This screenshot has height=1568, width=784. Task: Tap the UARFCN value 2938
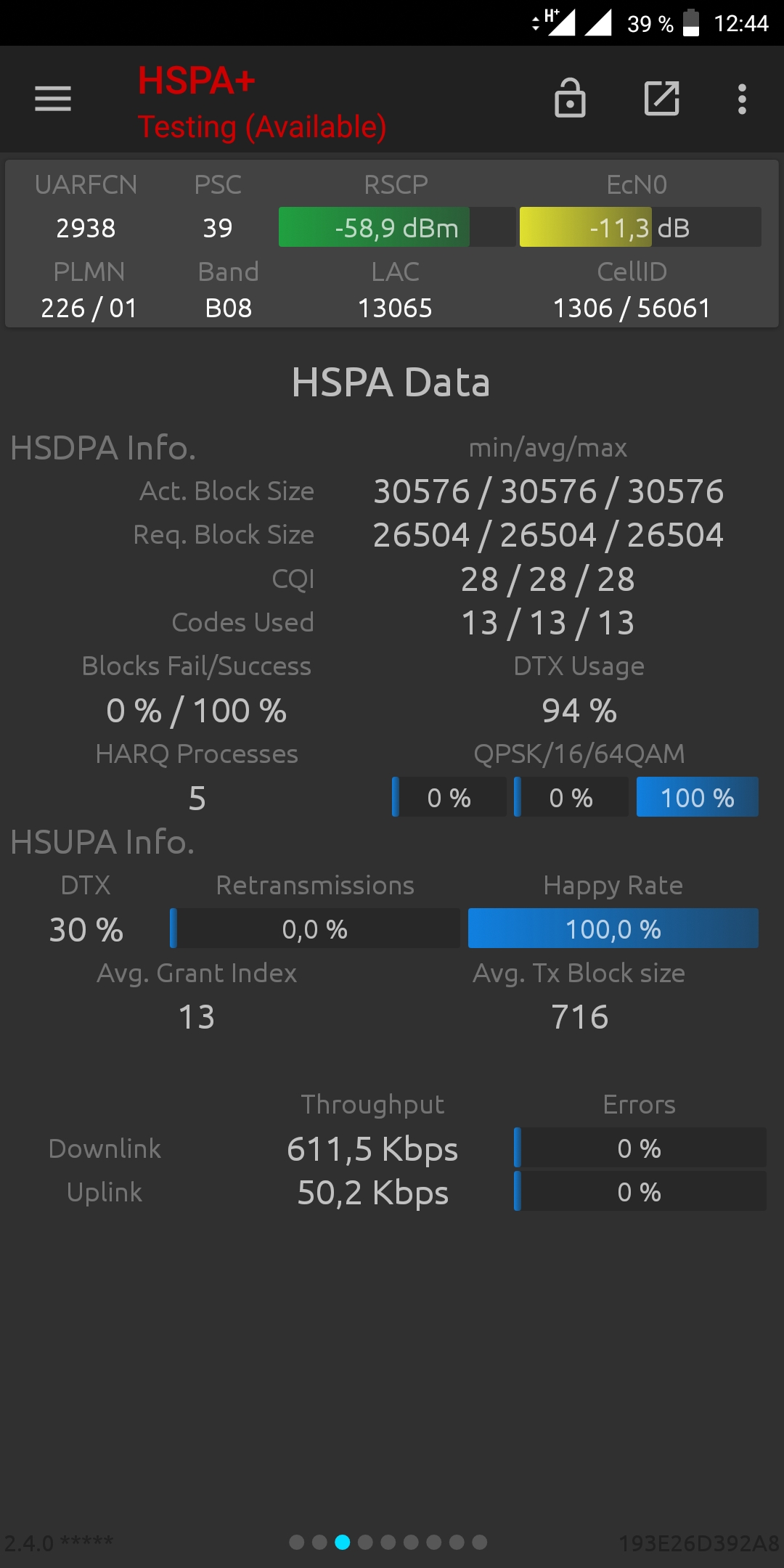click(86, 228)
